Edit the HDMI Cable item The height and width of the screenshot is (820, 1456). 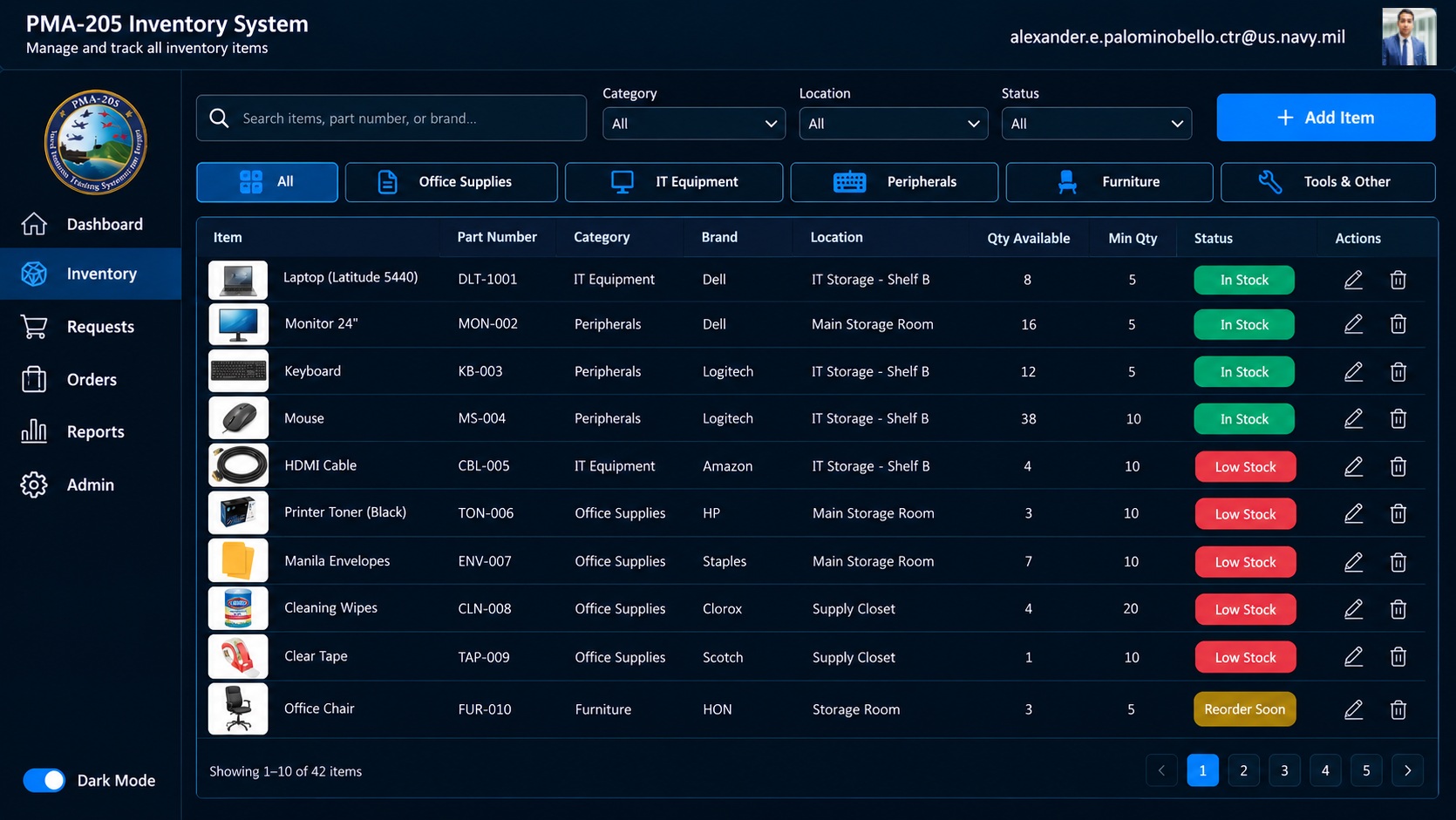point(1353,467)
